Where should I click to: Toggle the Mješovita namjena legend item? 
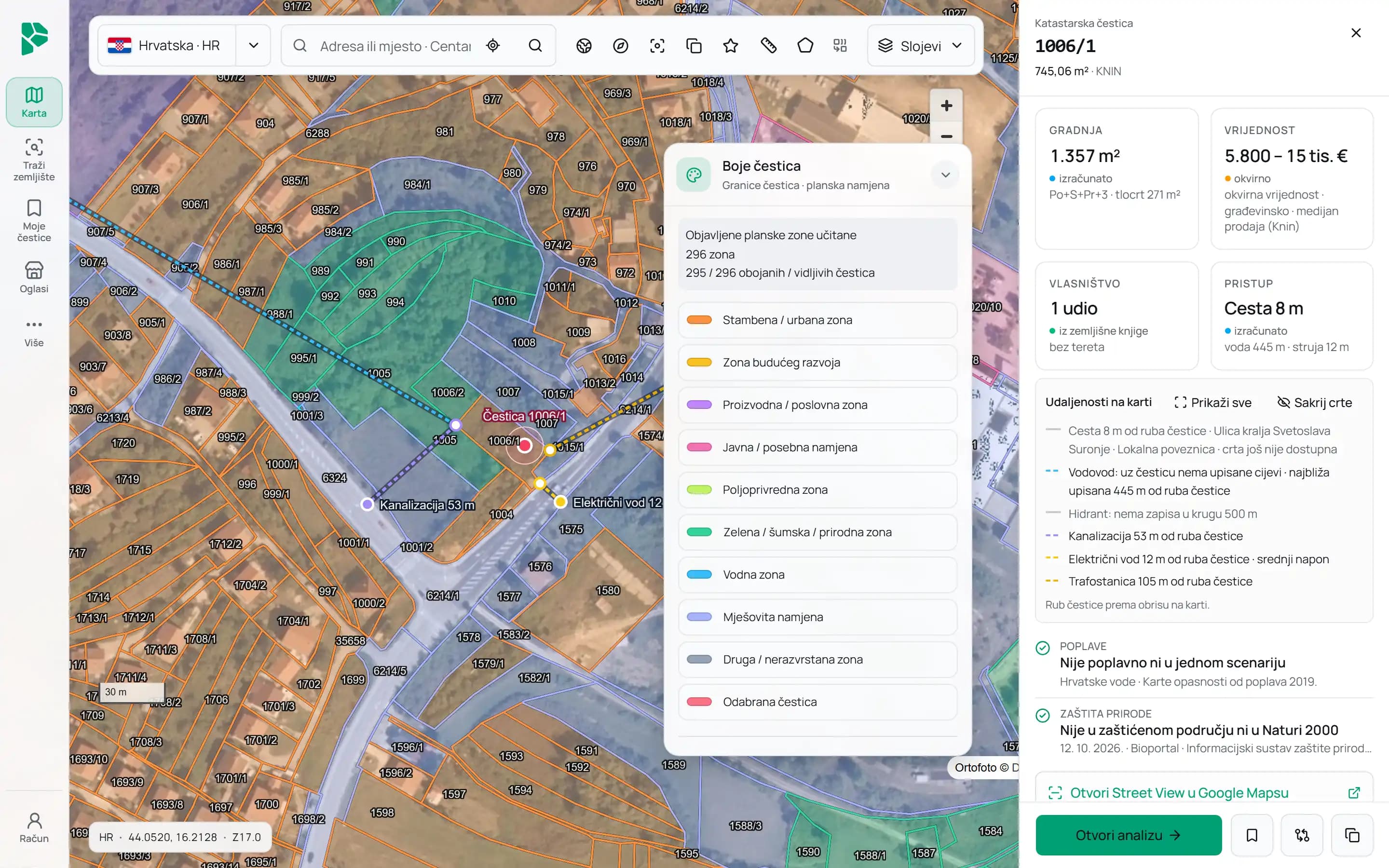pos(817,617)
